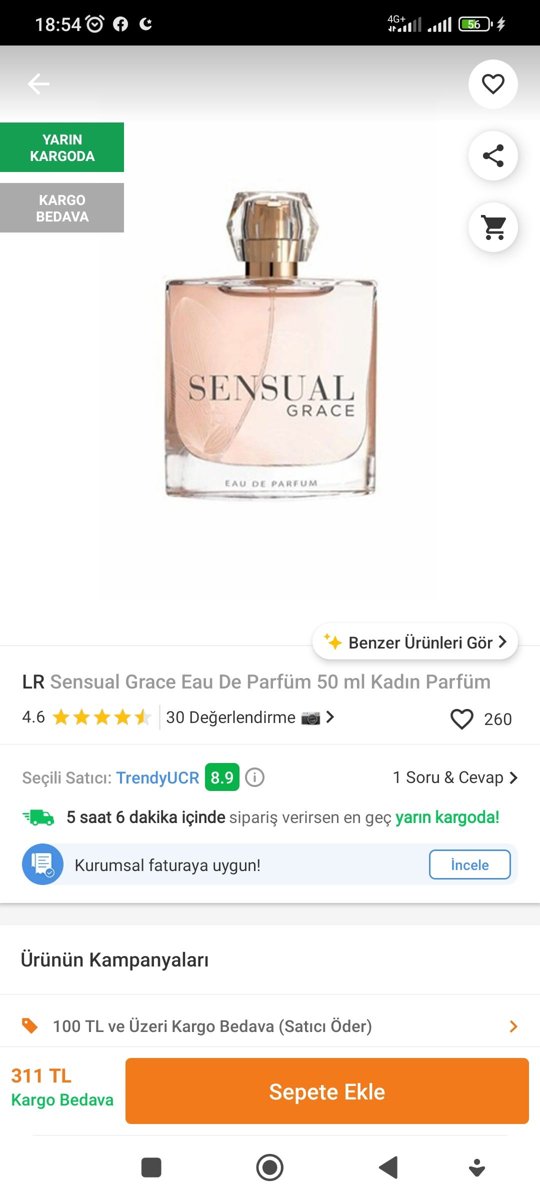The width and height of the screenshot is (540, 1200).
Task: Tap the orange campaign tag icon
Action: 30,1026
